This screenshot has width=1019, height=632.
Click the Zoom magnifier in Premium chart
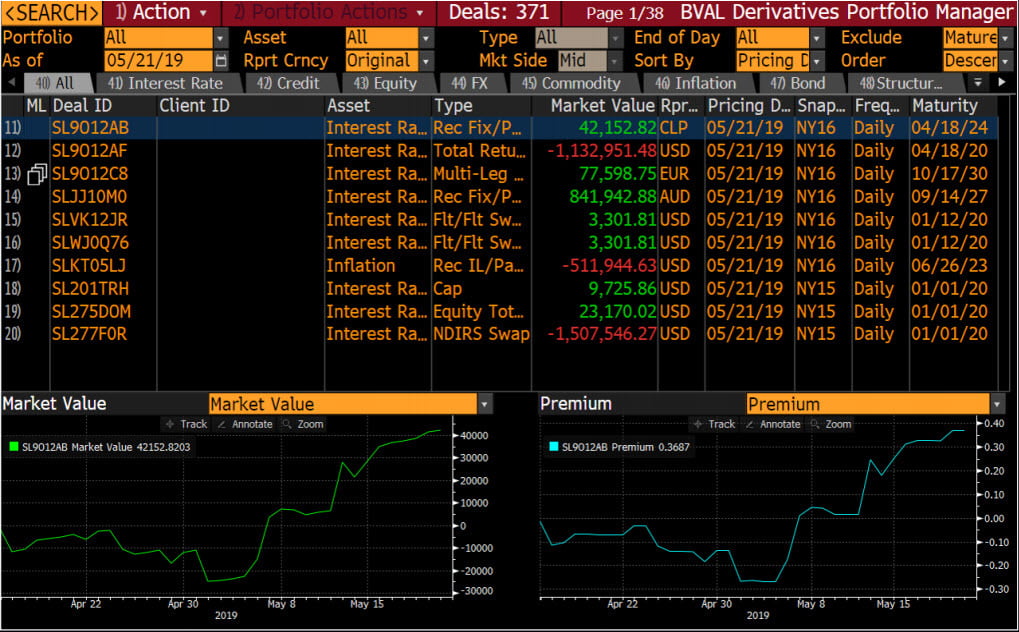[x=814, y=424]
